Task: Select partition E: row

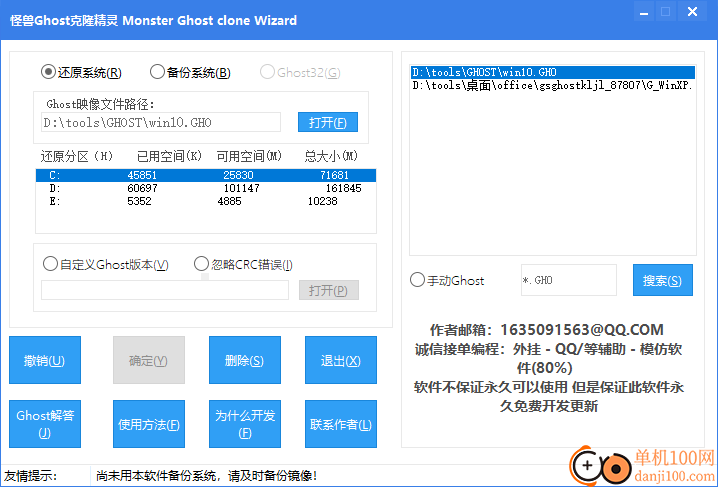Action: (x=206, y=201)
